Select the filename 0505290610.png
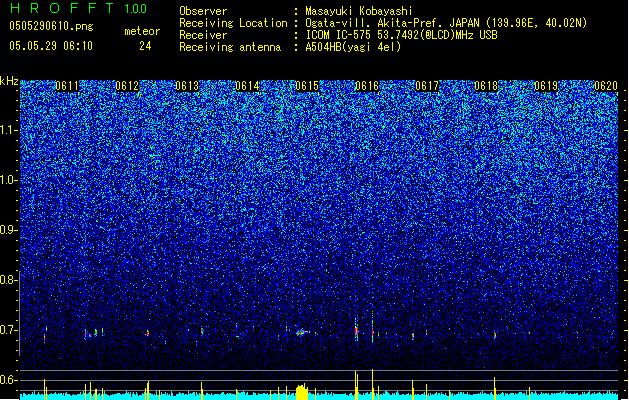The image size is (629, 400). [x=51, y=26]
